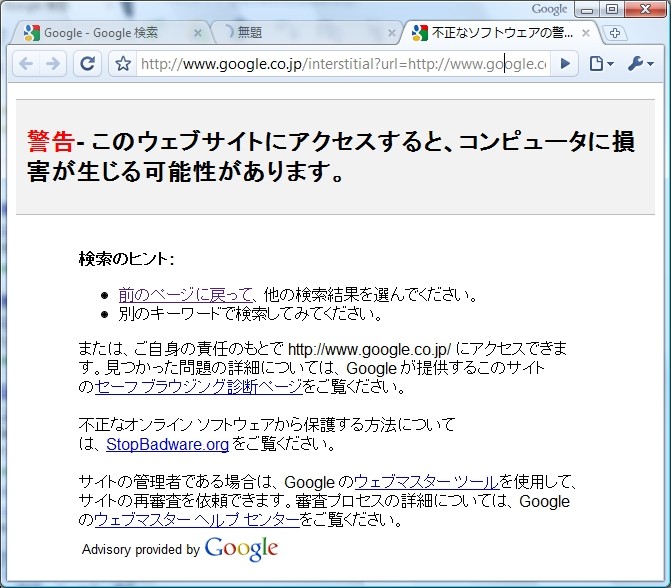This screenshot has height=588, width=671.
Task: Follow the 前のページに戻って link
Action: 185,294
